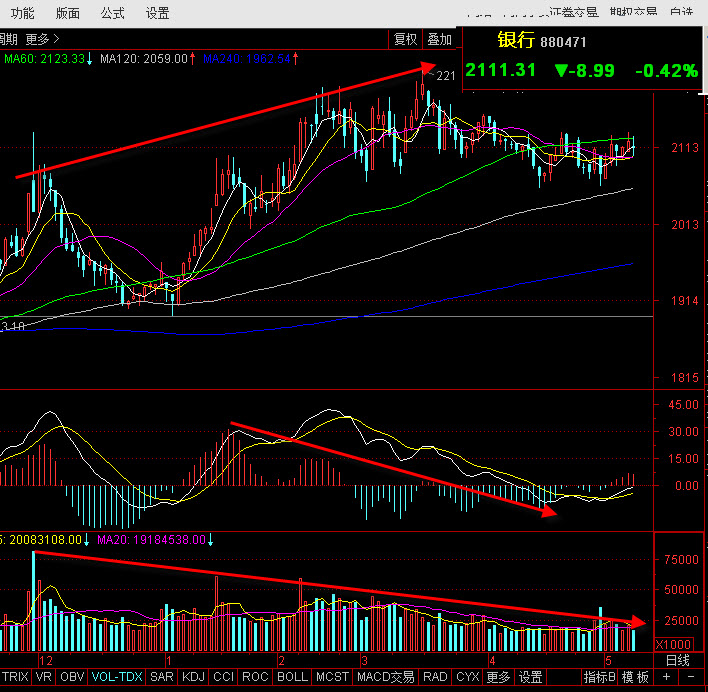Select the SAR indicator tab

pos(161,677)
